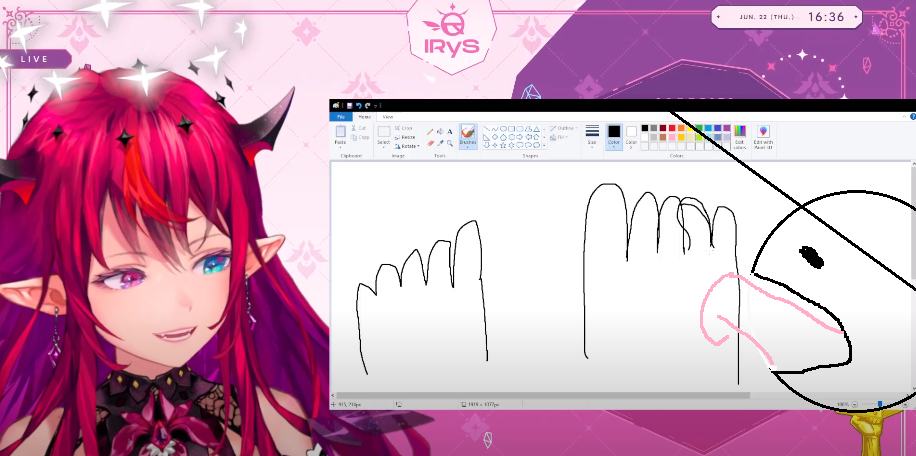Click the zoom out minus button
Screen dimensions: 916x456
[855, 404]
